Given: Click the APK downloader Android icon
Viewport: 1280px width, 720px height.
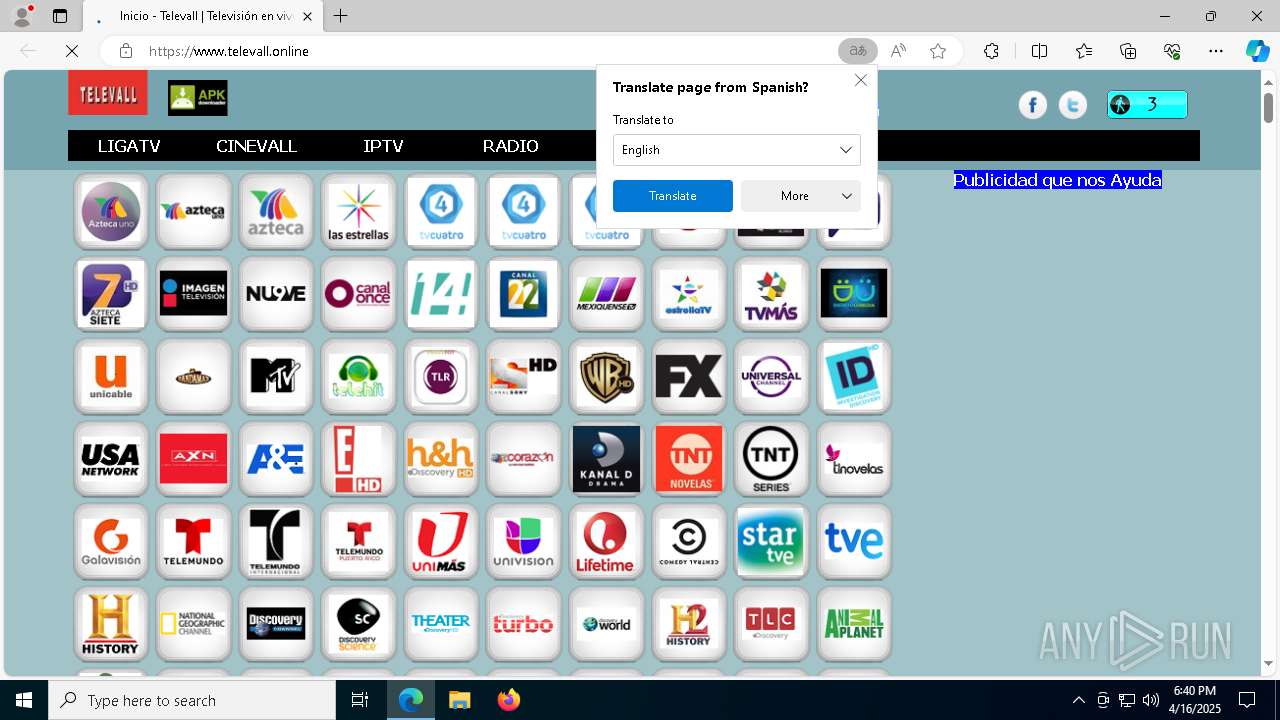Looking at the screenshot, I should coord(198,97).
